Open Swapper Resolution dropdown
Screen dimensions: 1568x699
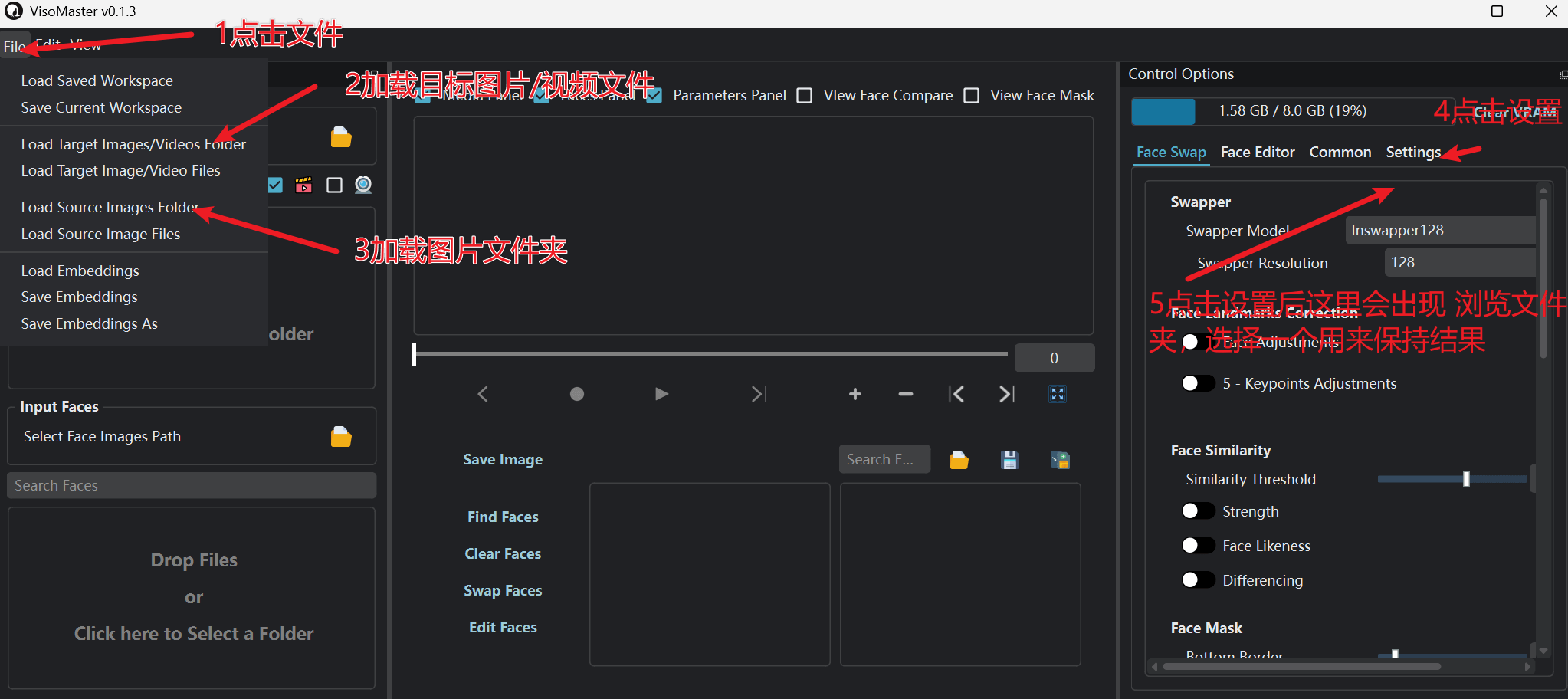[x=1460, y=263]
